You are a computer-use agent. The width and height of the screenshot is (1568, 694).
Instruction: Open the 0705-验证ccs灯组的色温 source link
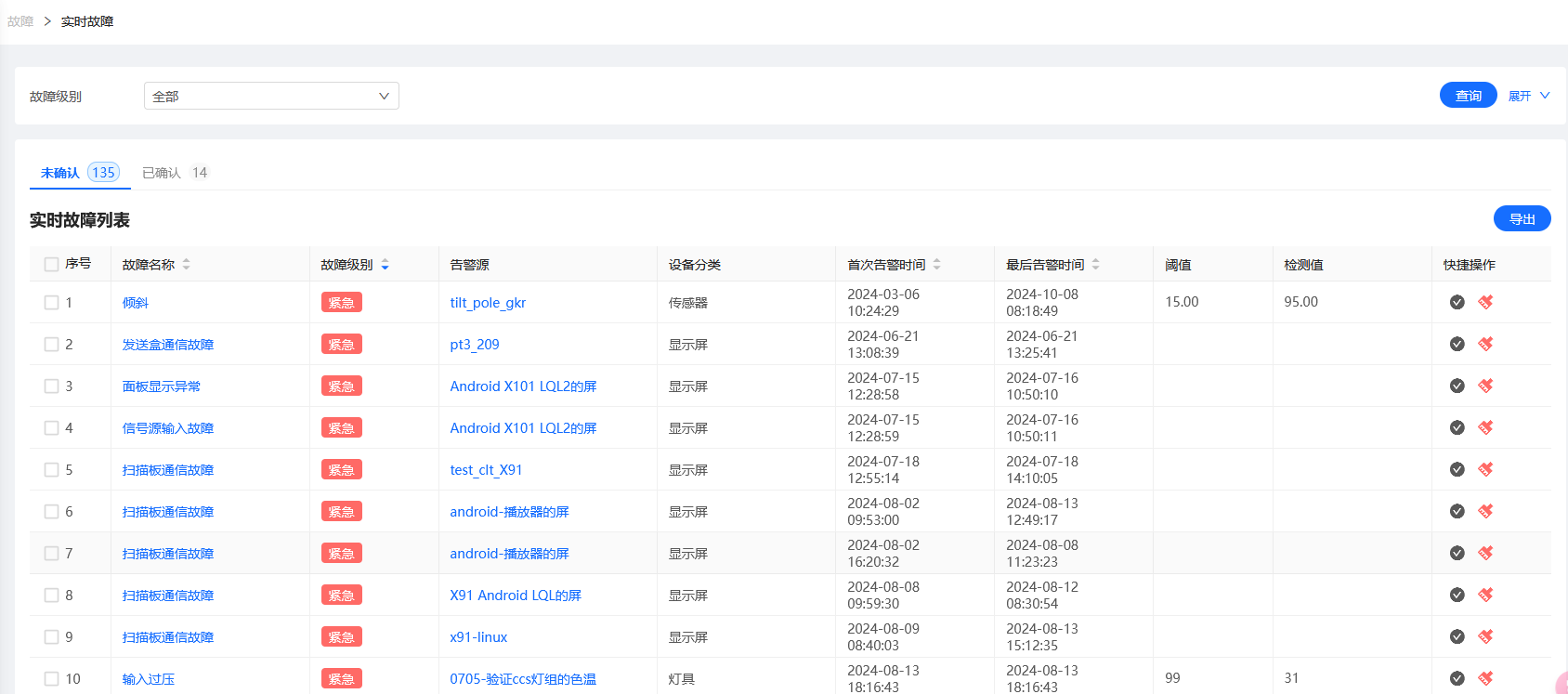pyautogui.click(x=523, y=679)
